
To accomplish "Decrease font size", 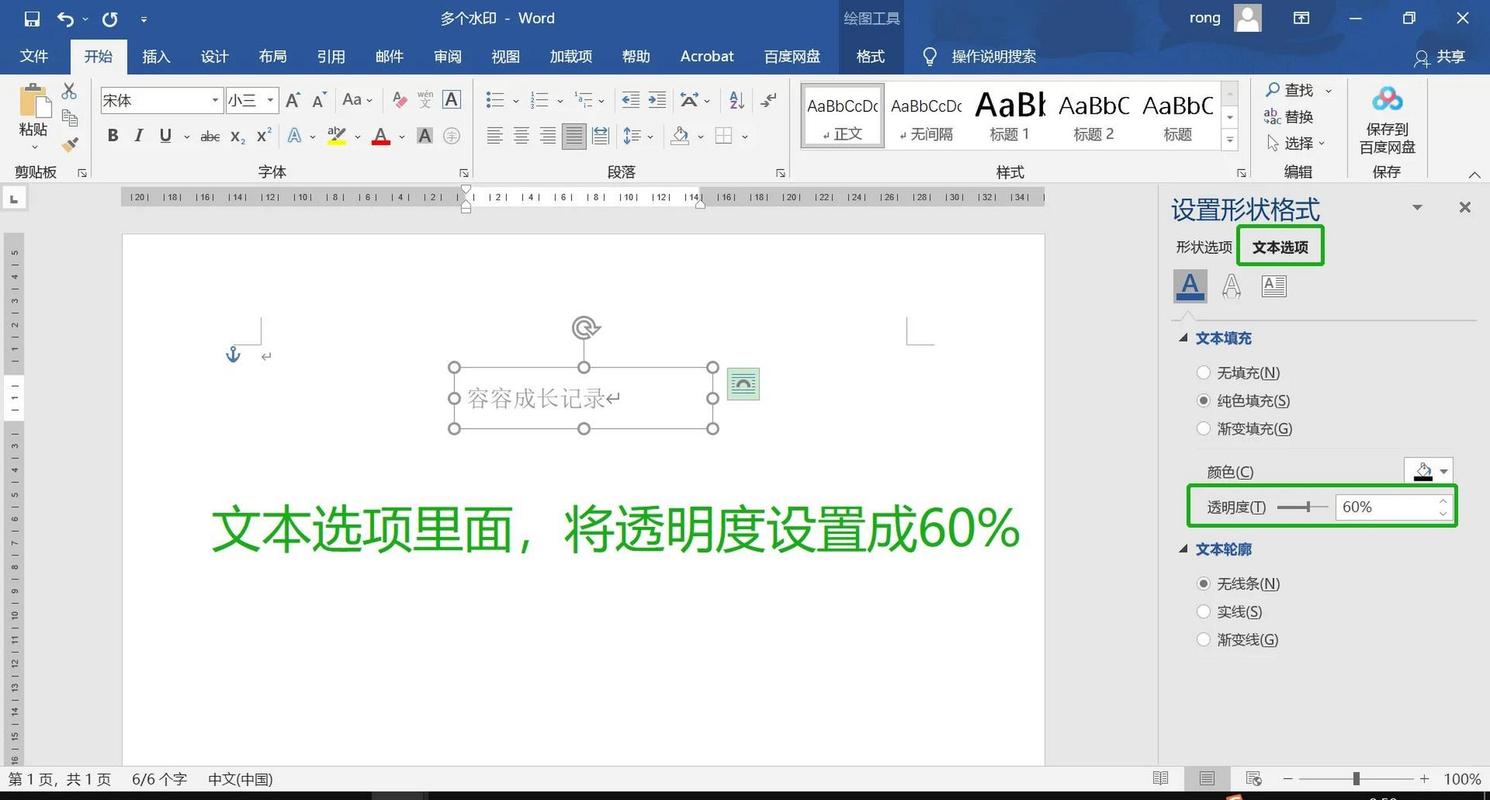I will click(319, 100).
